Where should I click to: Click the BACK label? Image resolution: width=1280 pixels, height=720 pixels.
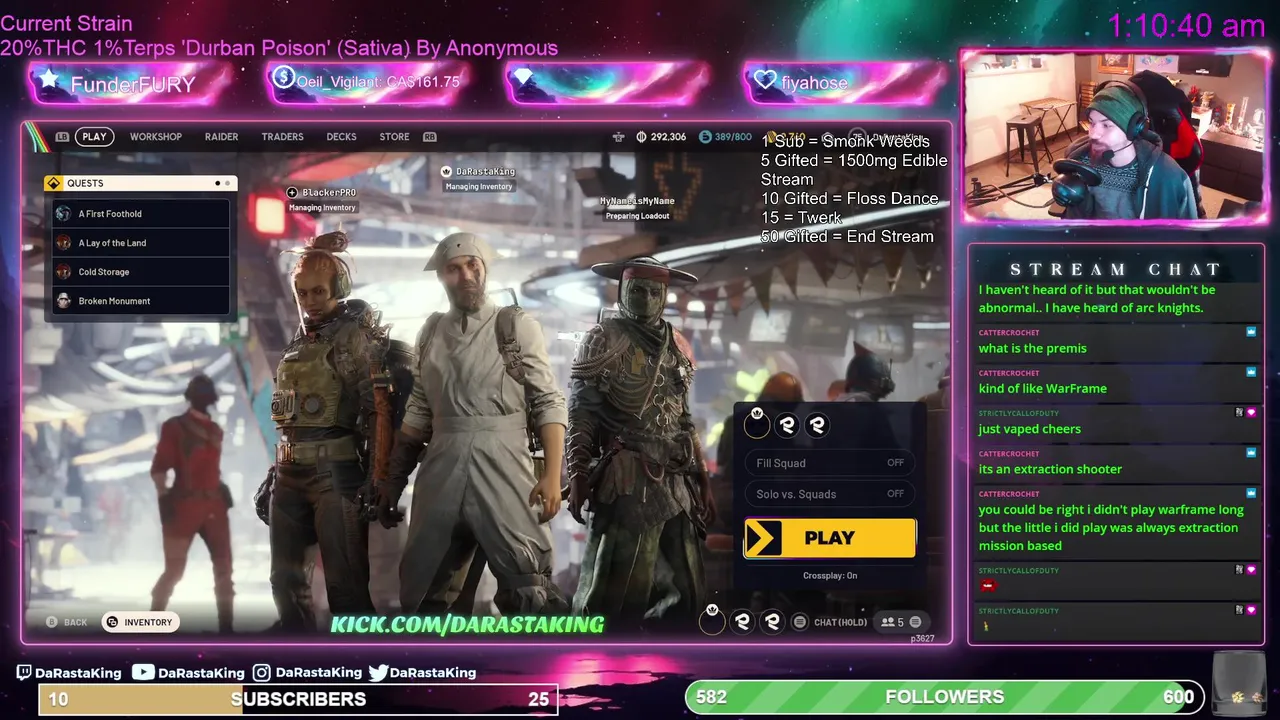[x=75, y=622]
